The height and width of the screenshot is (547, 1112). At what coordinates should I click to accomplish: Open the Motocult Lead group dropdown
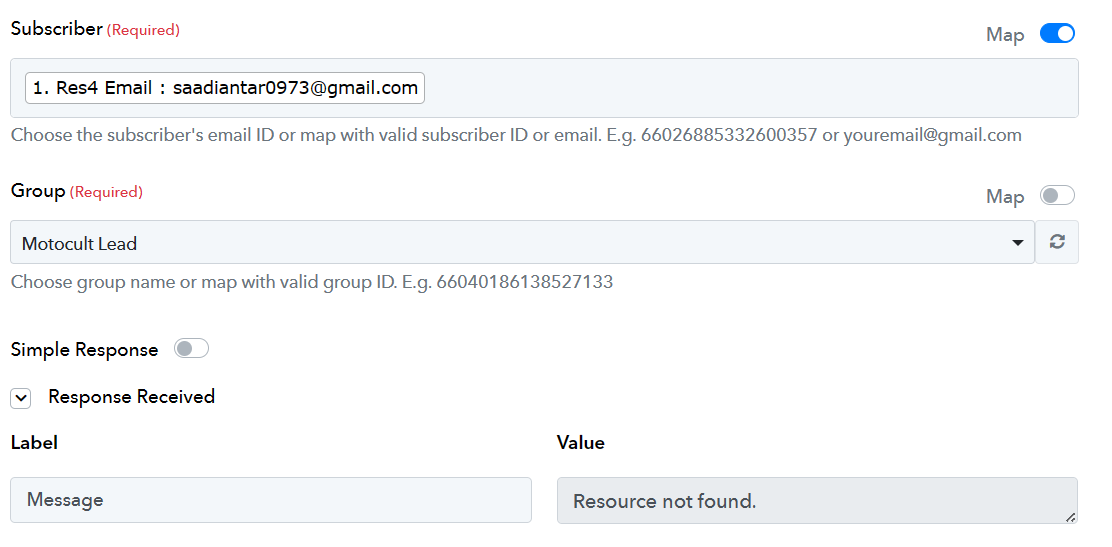coord(522,243)
